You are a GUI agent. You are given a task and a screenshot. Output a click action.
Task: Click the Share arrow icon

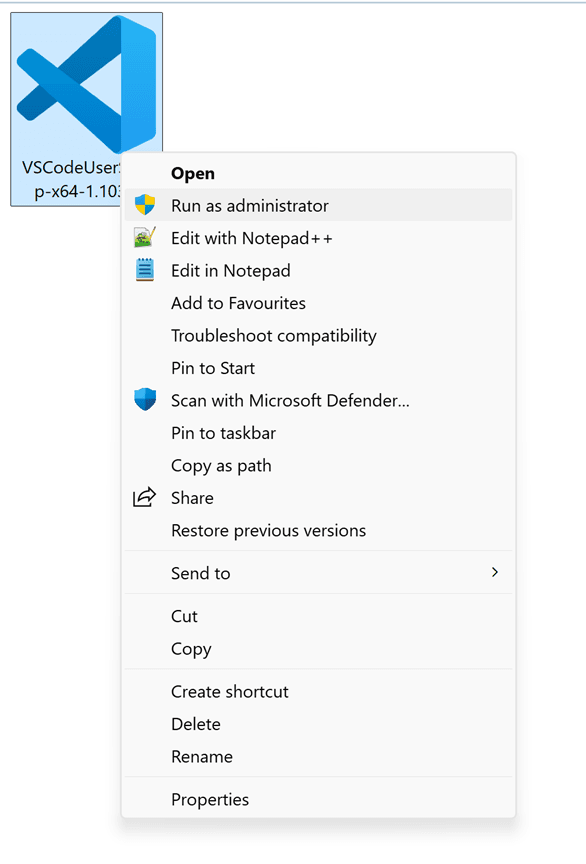pyautogui.click(x=144, y=498)
